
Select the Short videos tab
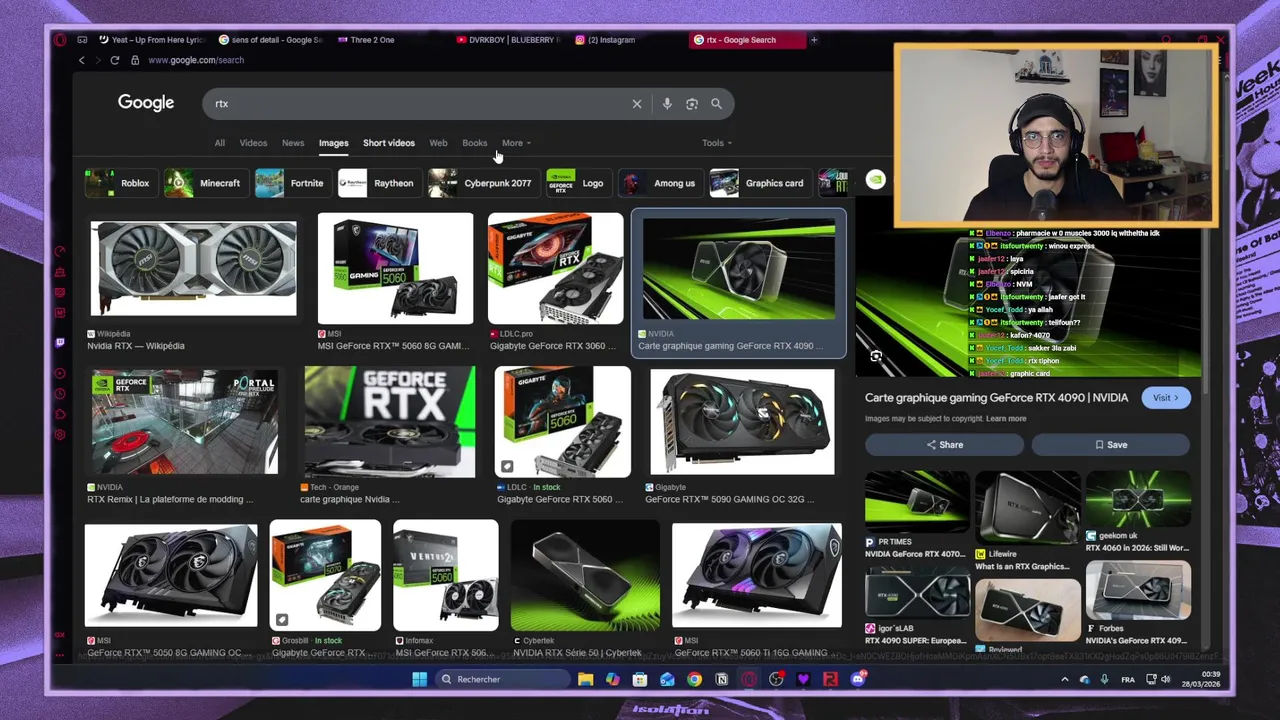click(x=389, y=143)
